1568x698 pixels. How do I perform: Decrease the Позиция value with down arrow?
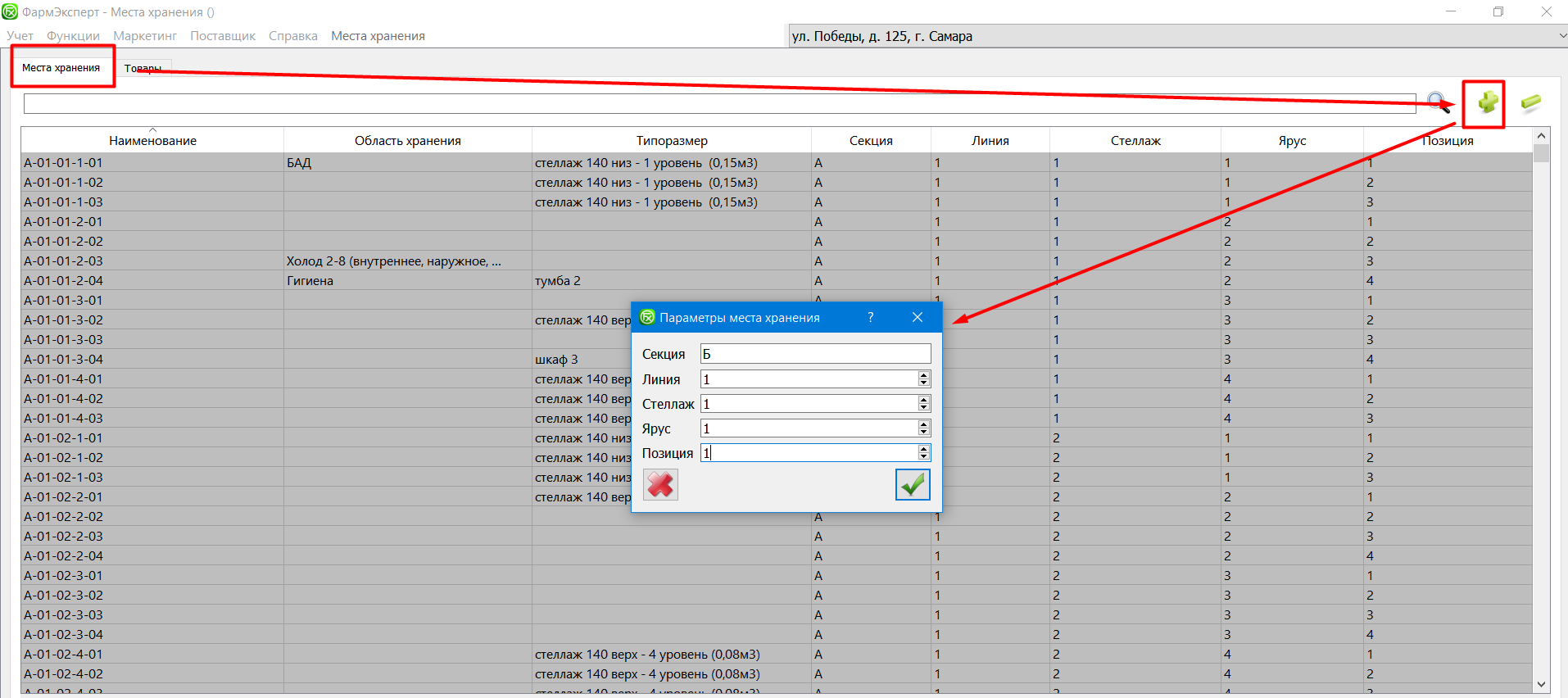point(924,456)
